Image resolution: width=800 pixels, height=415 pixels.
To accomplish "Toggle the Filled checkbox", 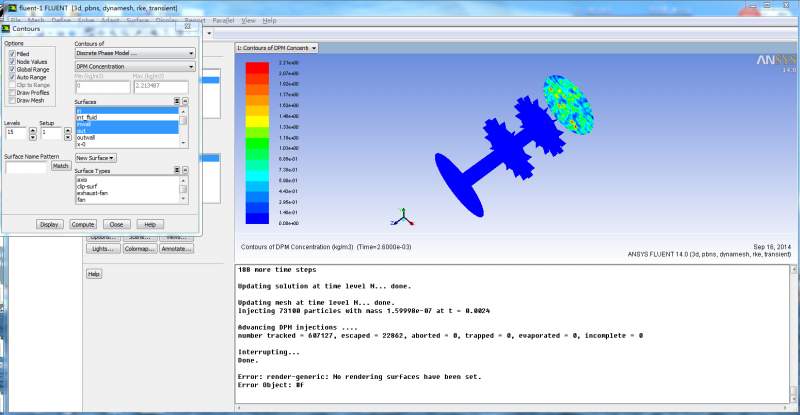I will (x=12, y=54).
